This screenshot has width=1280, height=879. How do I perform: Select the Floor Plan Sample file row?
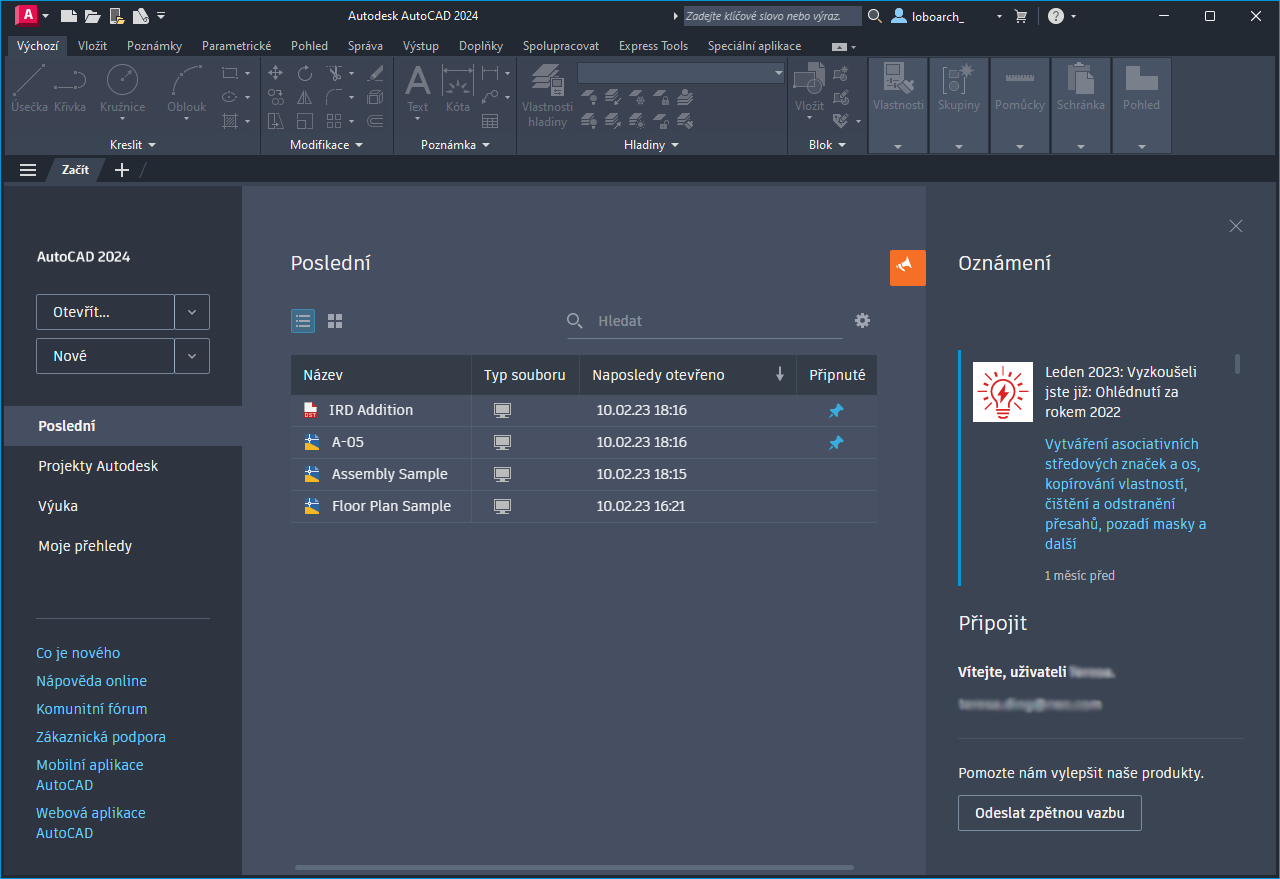pyautogui.click(x=584, y=506)
